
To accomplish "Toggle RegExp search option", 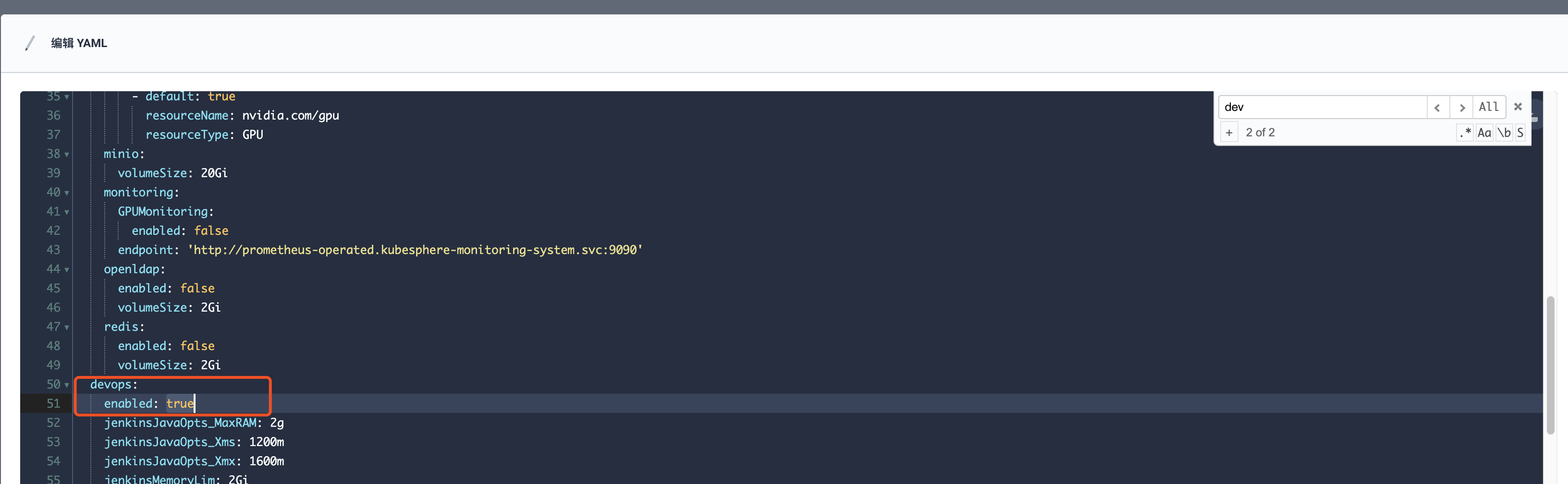I will 1465,133.
